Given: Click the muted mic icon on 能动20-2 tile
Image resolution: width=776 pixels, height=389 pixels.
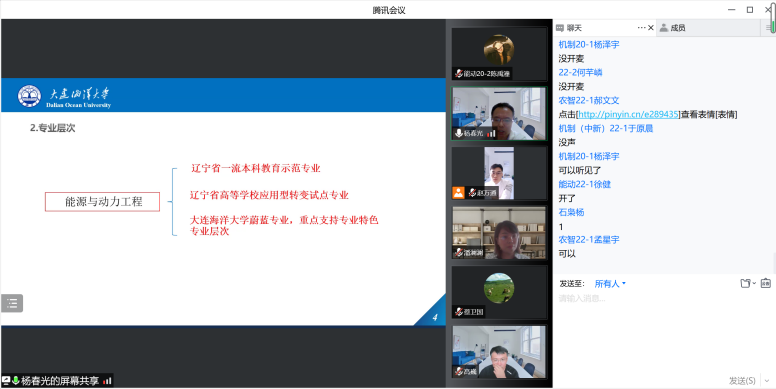Looking at the screenshot, I should [x=459, y=74].
